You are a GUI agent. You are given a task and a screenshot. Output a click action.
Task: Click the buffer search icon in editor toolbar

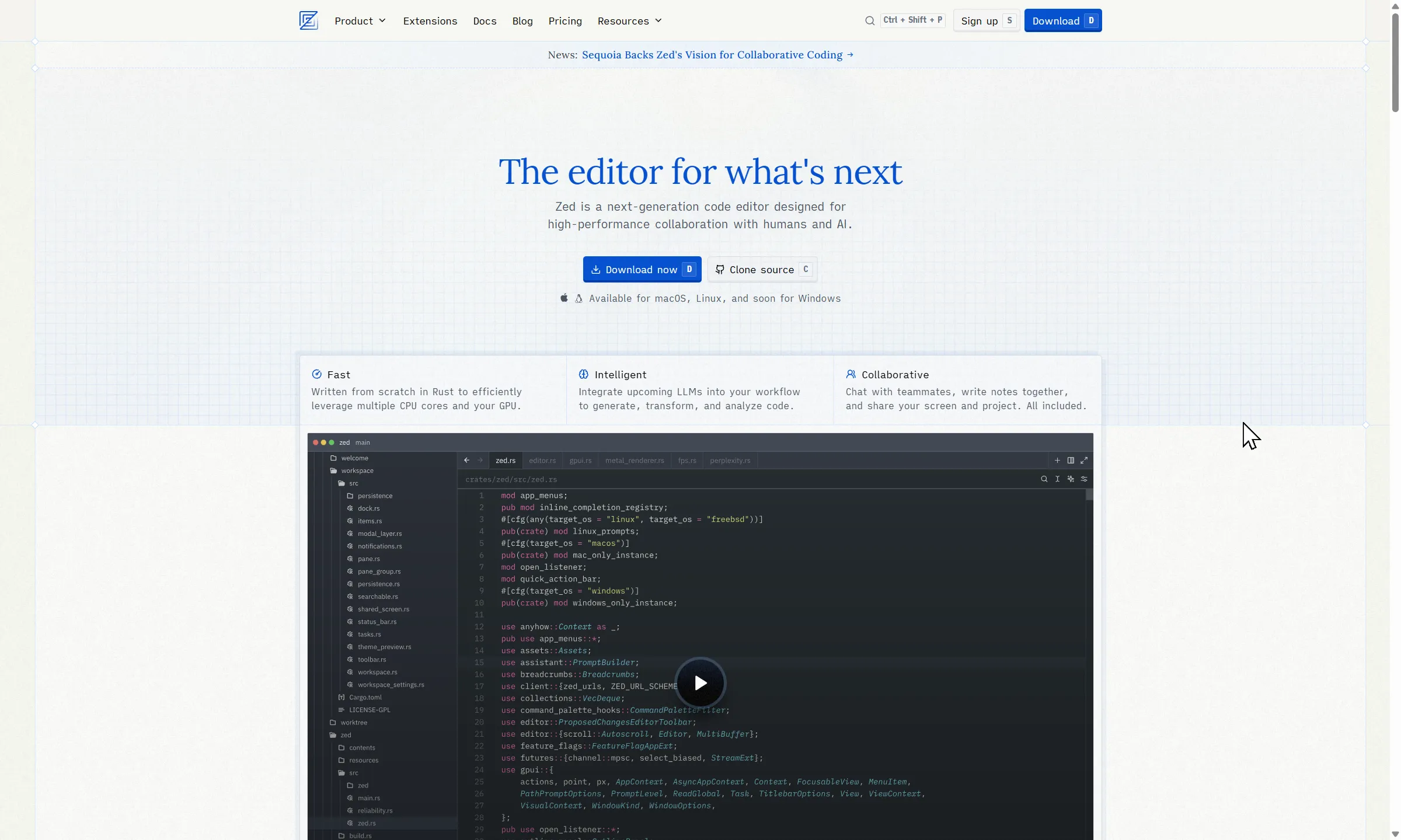[1044, 479]
